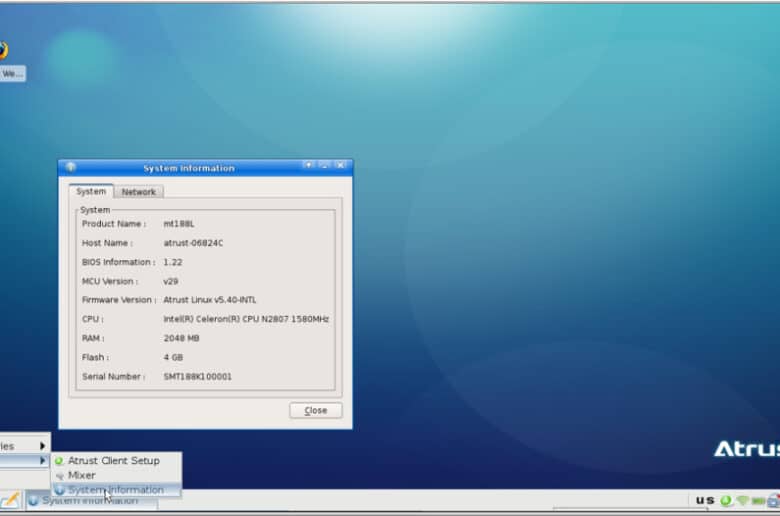The image size is (780, 516).
Task: Minimize the System Information window
Action: (324, 165)
